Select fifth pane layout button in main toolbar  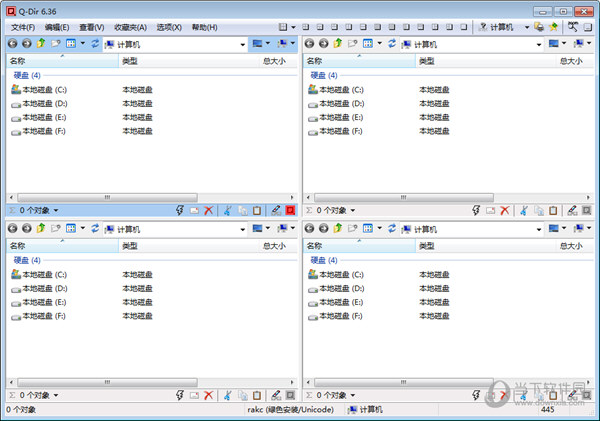(363, 27)
